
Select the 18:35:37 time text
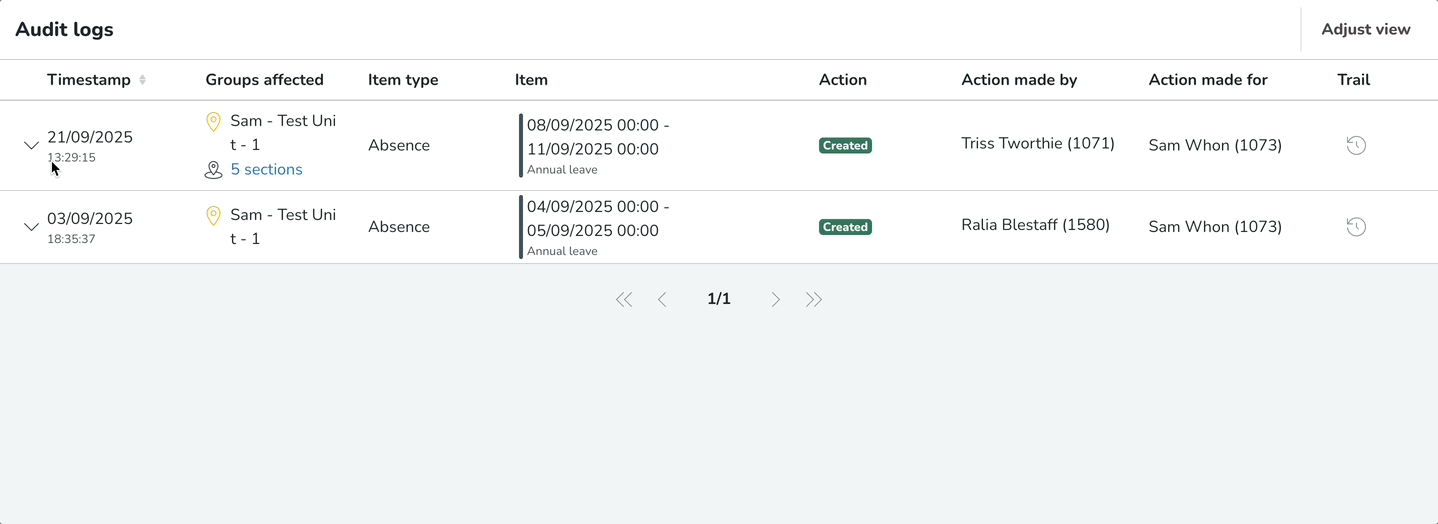tap(71, 239)
